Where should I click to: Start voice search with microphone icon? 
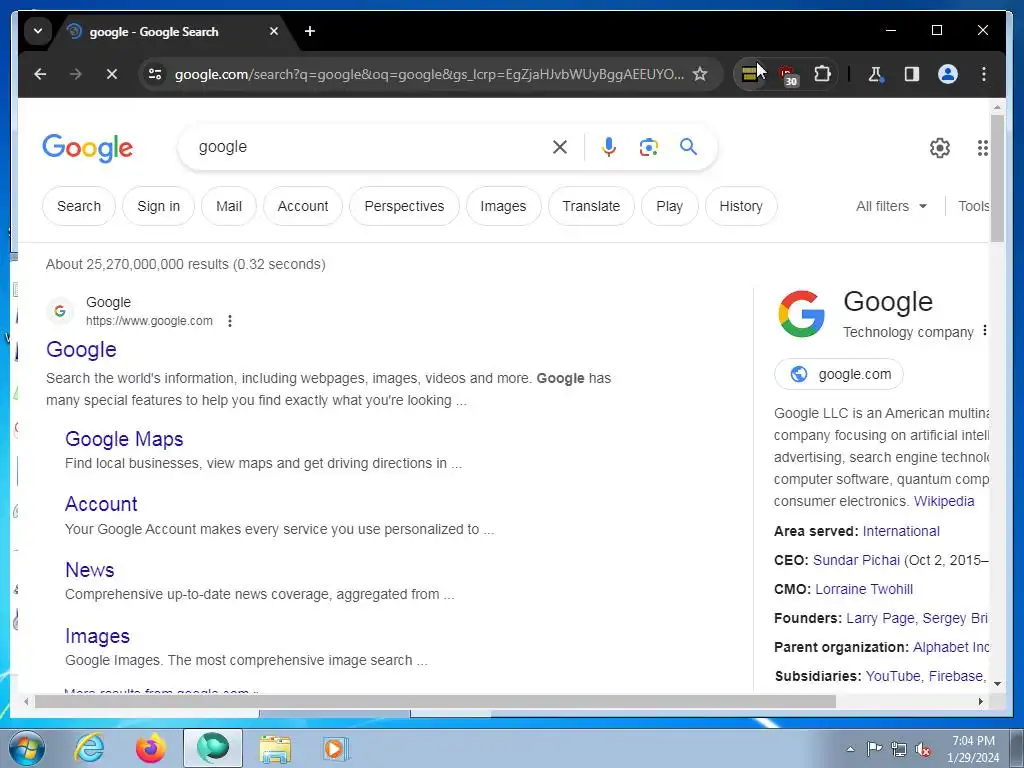609,147
